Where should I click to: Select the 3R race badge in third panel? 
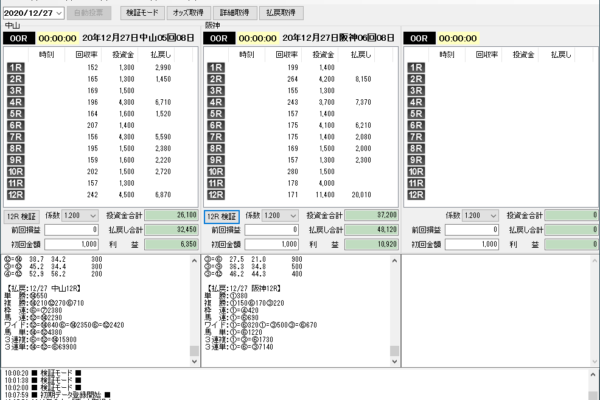click(416, 90)
